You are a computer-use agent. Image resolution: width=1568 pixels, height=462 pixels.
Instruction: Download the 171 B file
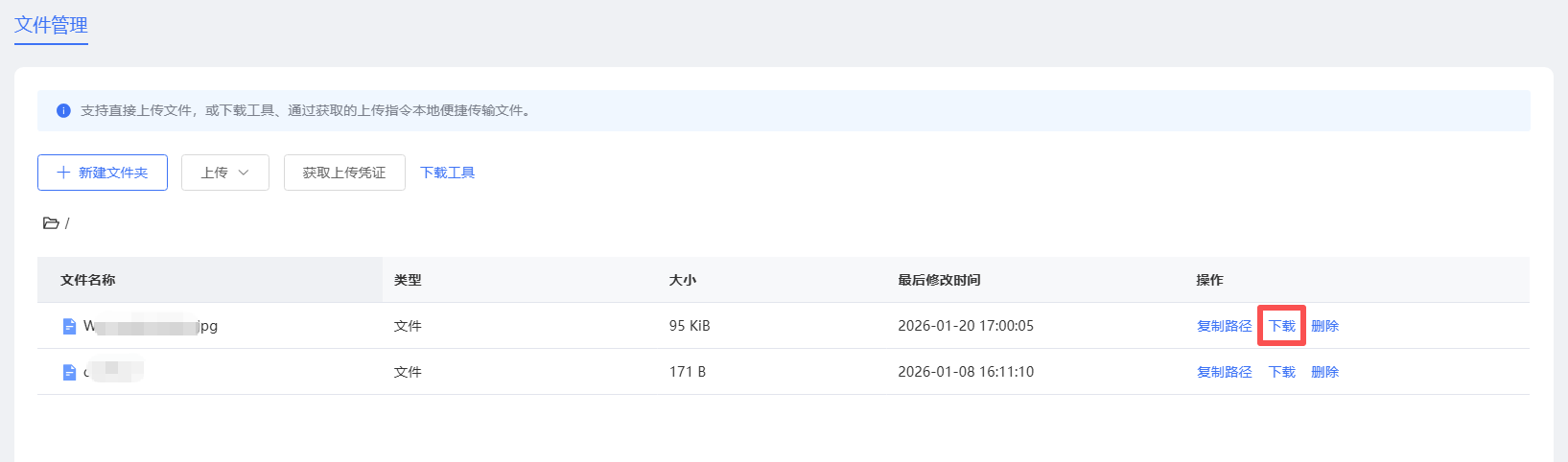pyautogui.click(x=1281, y=372)
